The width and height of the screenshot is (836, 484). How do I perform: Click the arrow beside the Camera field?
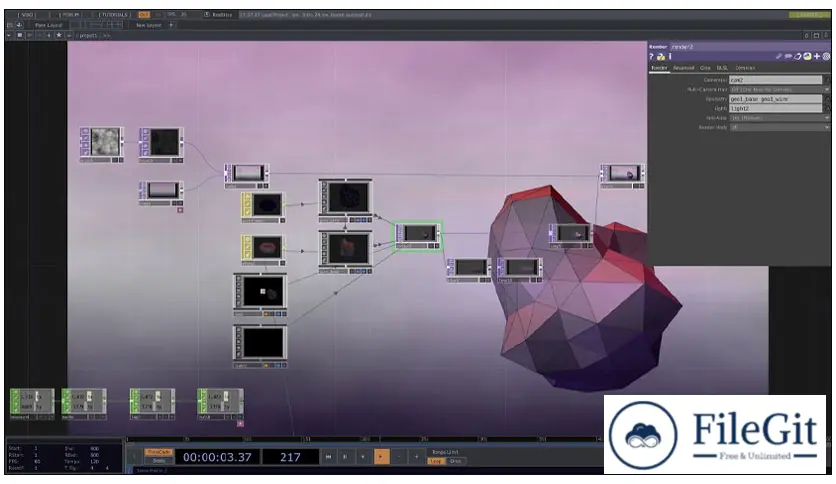point(827,80)
